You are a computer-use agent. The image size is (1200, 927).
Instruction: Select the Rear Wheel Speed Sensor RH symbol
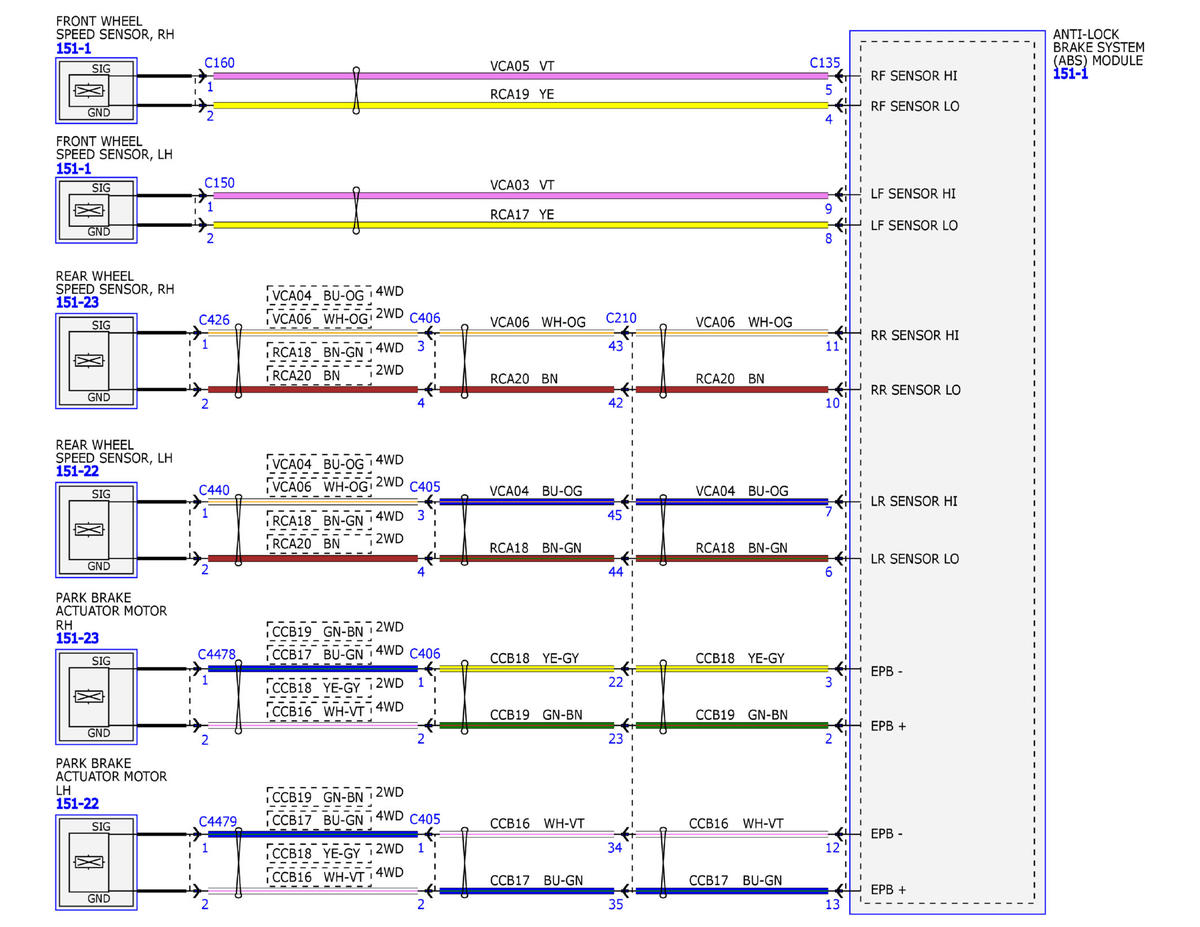point(96,361)
